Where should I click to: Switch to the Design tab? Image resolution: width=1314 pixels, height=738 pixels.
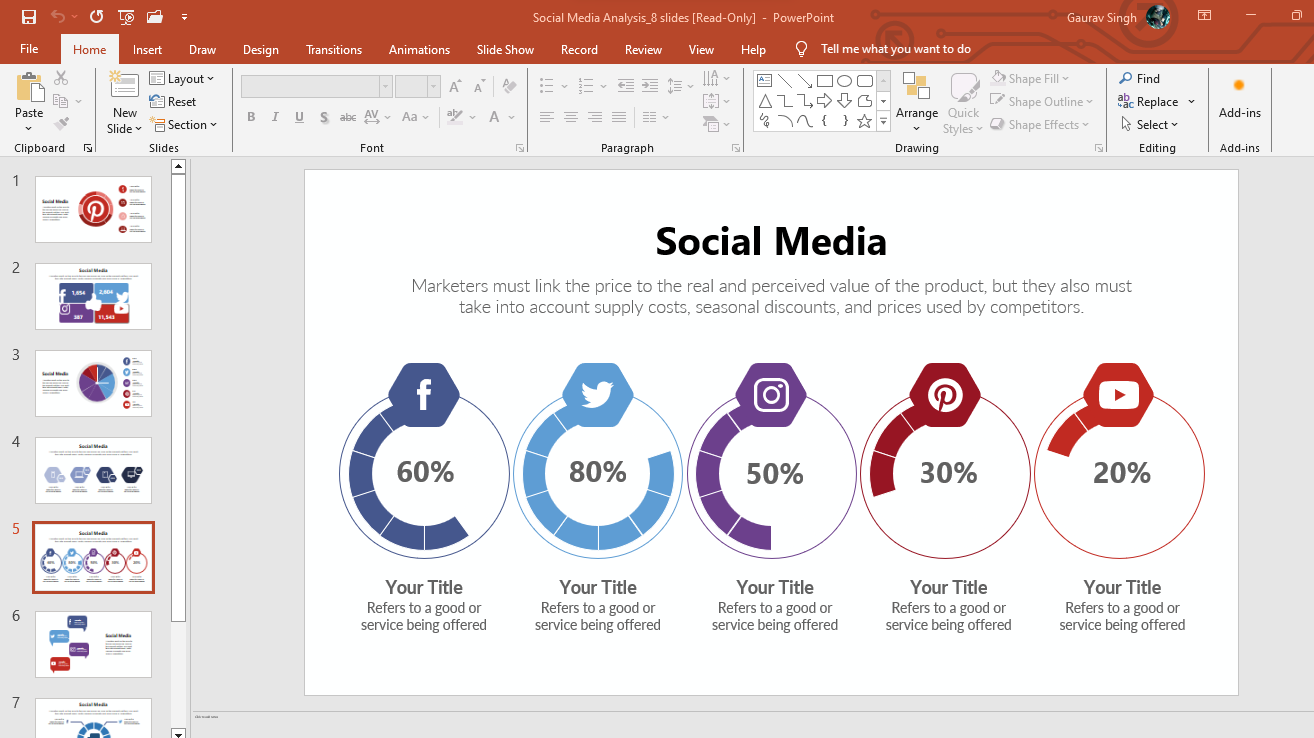(261, 49)
